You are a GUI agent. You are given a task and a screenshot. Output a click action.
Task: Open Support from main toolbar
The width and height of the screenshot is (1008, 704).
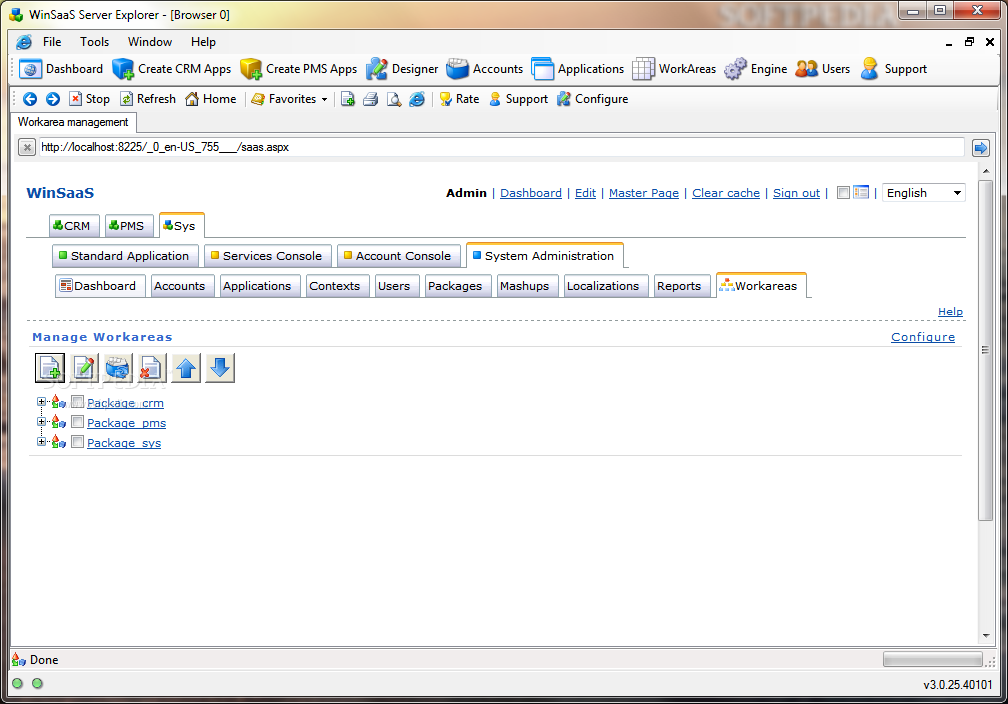click(894, 69)
